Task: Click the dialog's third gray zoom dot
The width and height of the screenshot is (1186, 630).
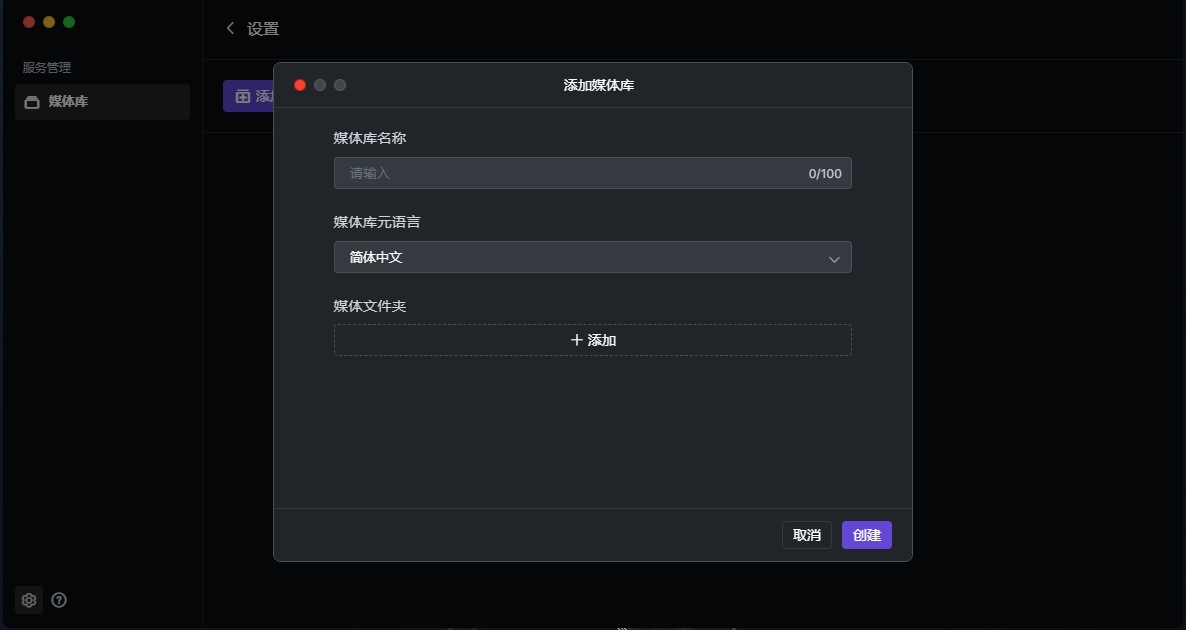Action: tap(340, 85)
